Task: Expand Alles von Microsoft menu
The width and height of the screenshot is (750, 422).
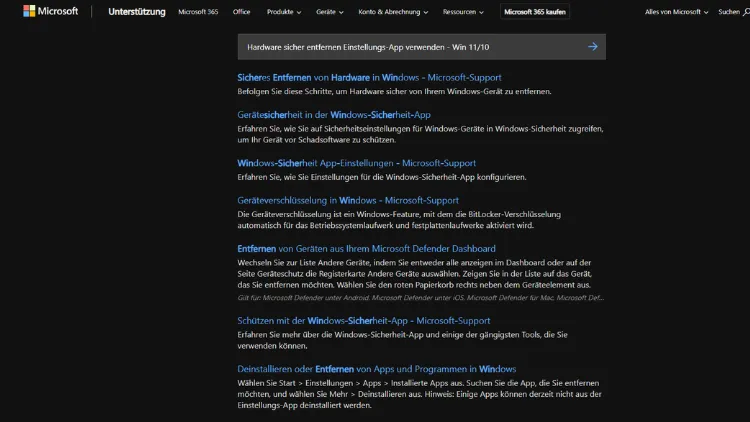Action: pyautogui.click(x=676, y=12)
